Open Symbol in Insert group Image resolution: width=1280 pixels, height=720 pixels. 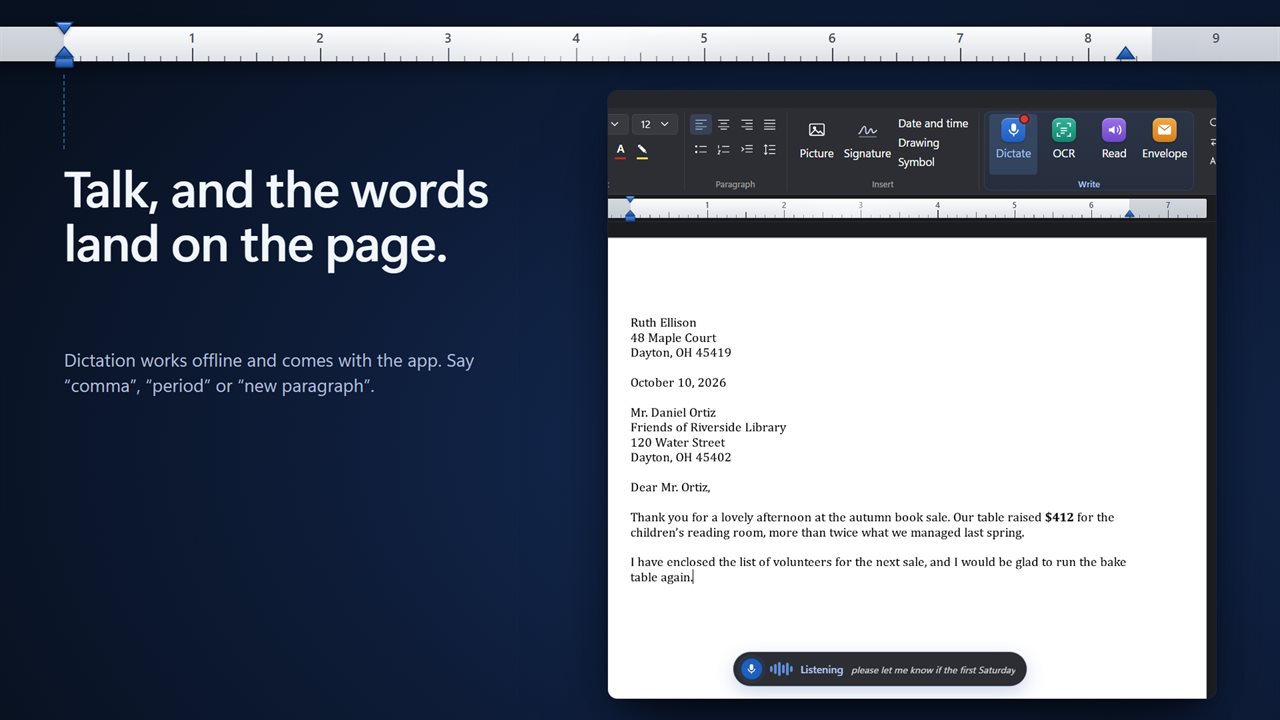click(x=916, y=162)
